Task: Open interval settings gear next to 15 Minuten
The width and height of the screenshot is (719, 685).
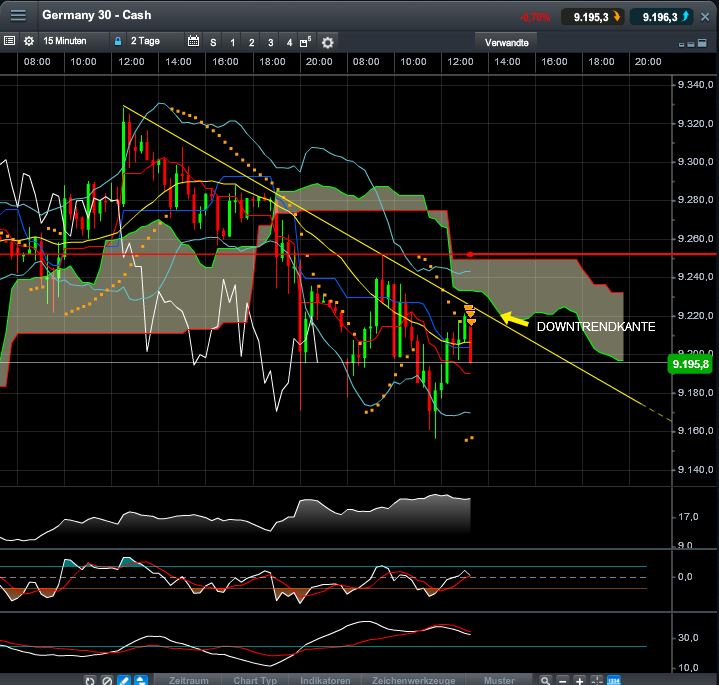Action: point(28,42)
